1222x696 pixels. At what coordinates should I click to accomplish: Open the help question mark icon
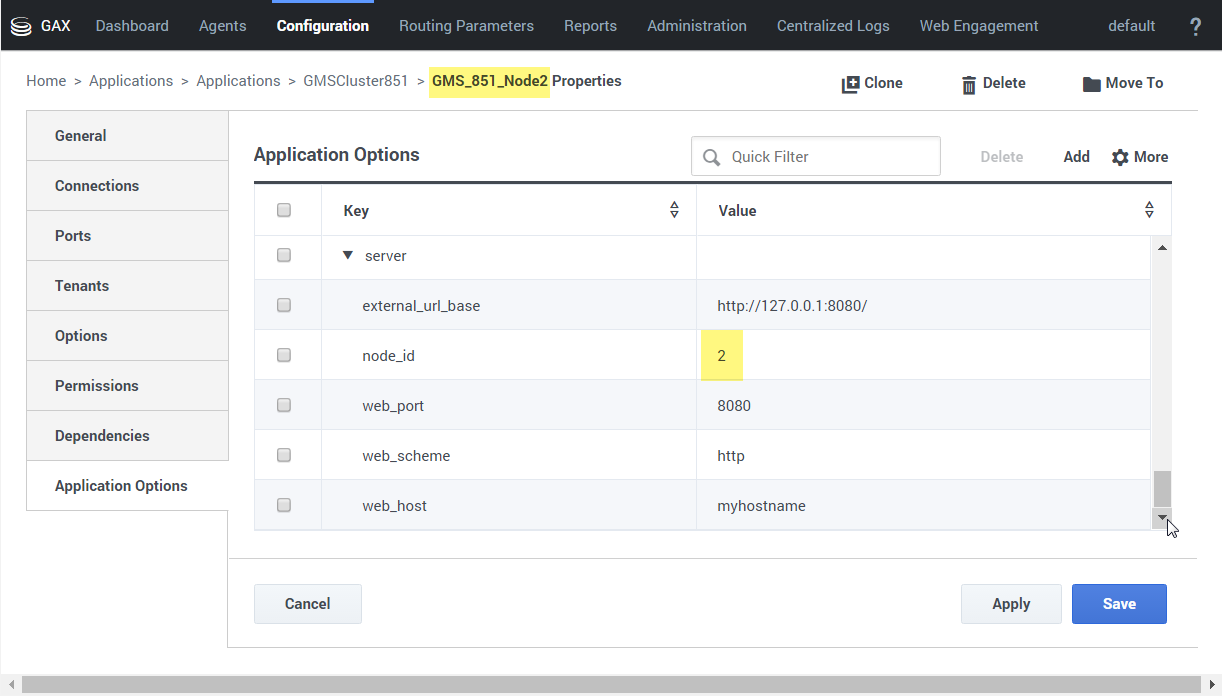pyautogui.click(x=1195, y=27)
